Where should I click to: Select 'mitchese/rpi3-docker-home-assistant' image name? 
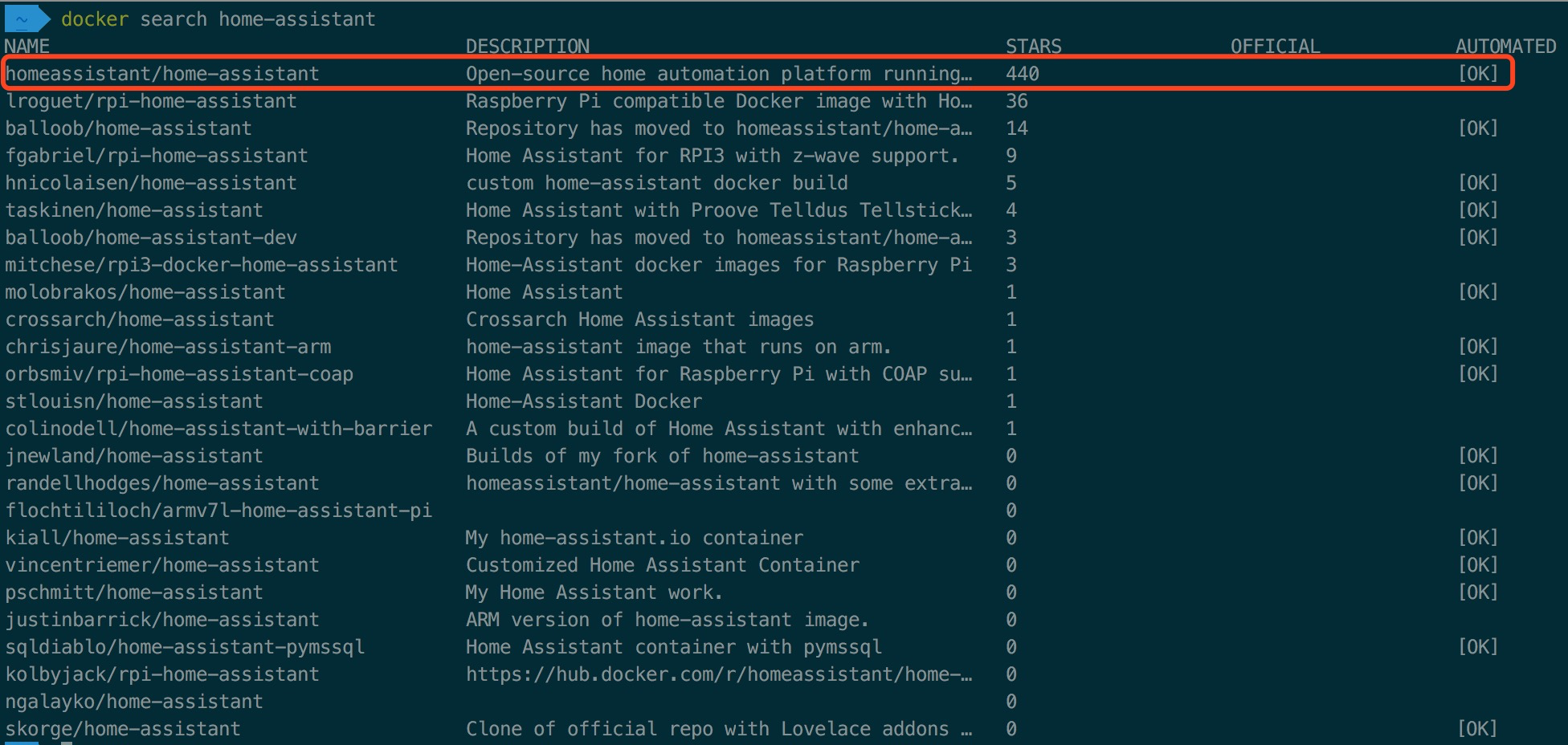point(202,265)
